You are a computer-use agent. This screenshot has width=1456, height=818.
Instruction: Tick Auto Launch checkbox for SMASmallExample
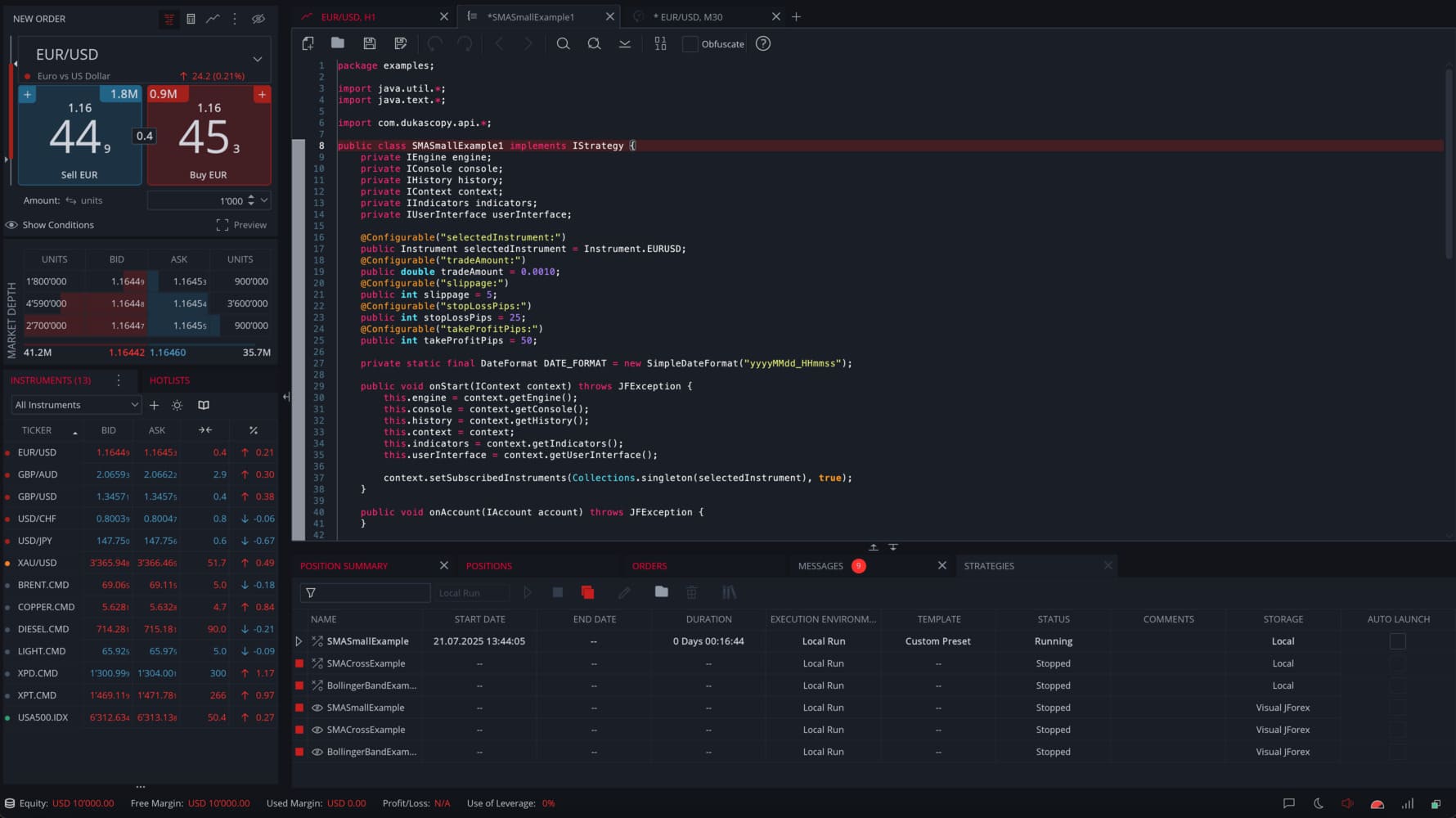click(1397, 641)
